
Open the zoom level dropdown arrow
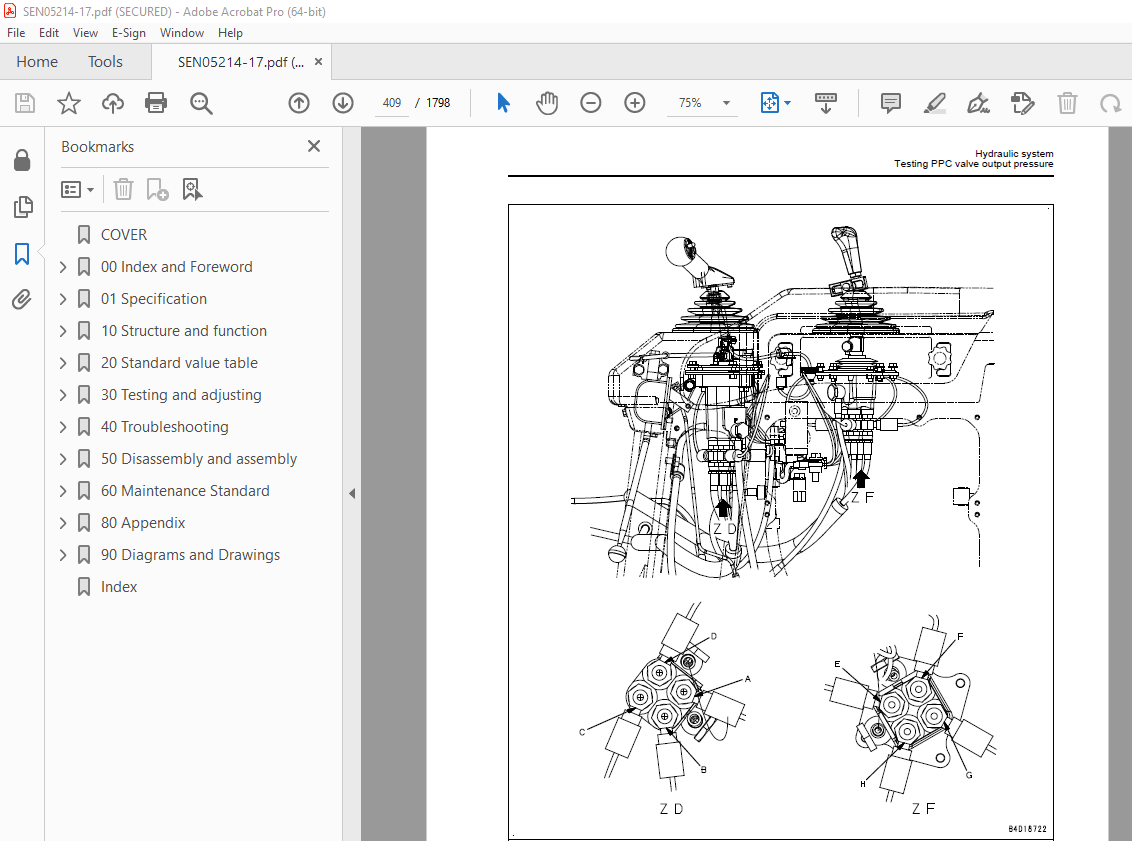click(x=726, y=103)
